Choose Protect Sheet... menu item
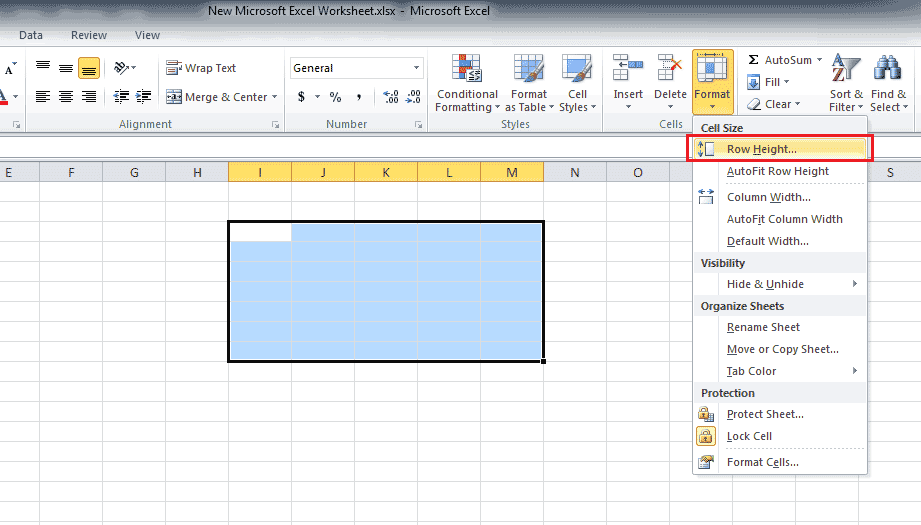Screen dimensions: 921x525 pyautogui.click(x=779, y=414)
